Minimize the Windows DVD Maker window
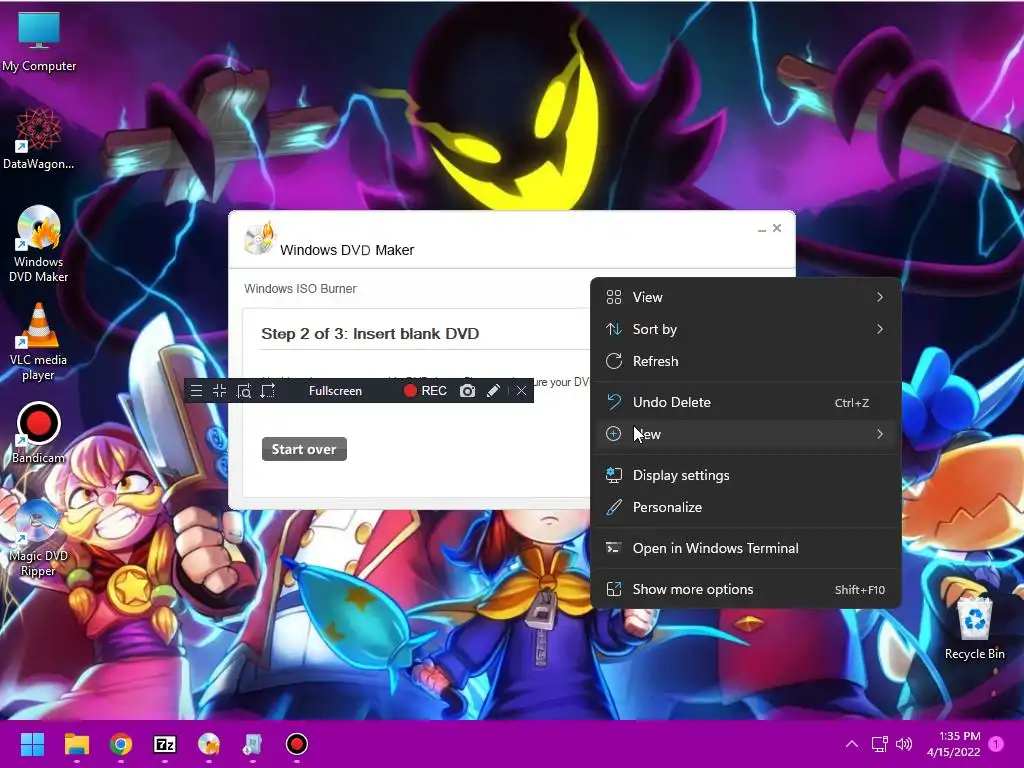 click(x=761, y=229)
